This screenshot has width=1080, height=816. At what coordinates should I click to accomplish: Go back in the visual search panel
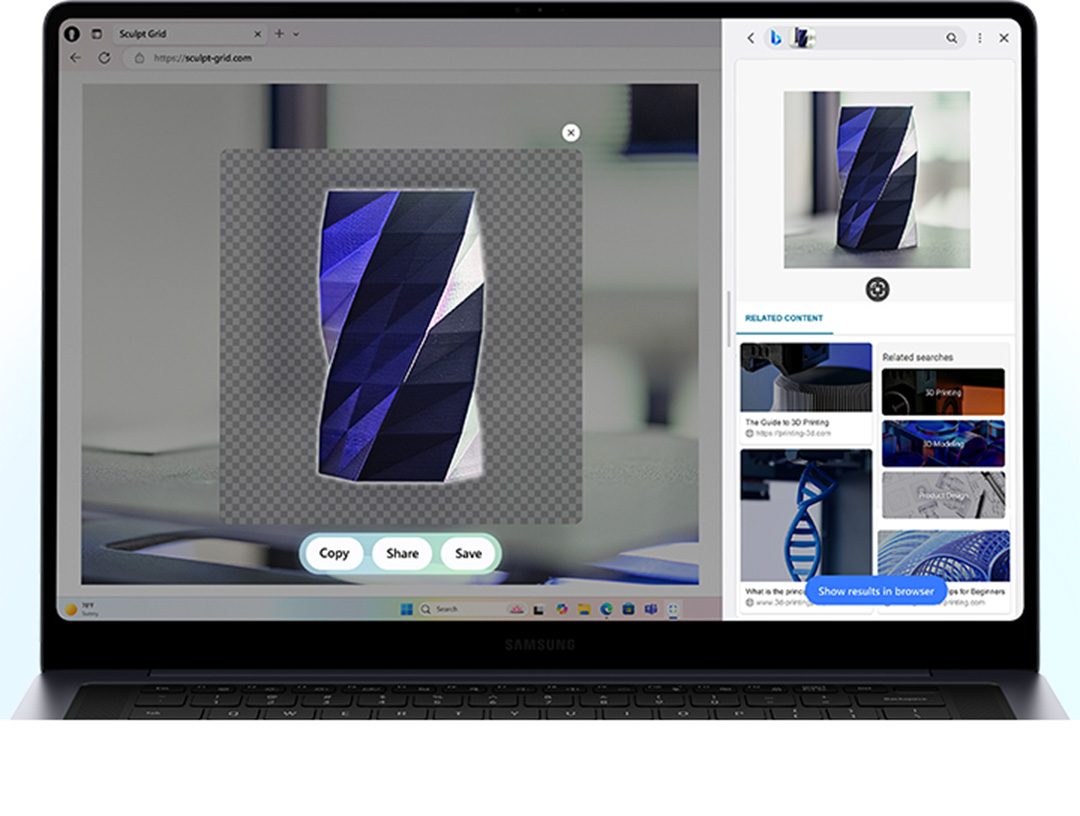point(751,39)
